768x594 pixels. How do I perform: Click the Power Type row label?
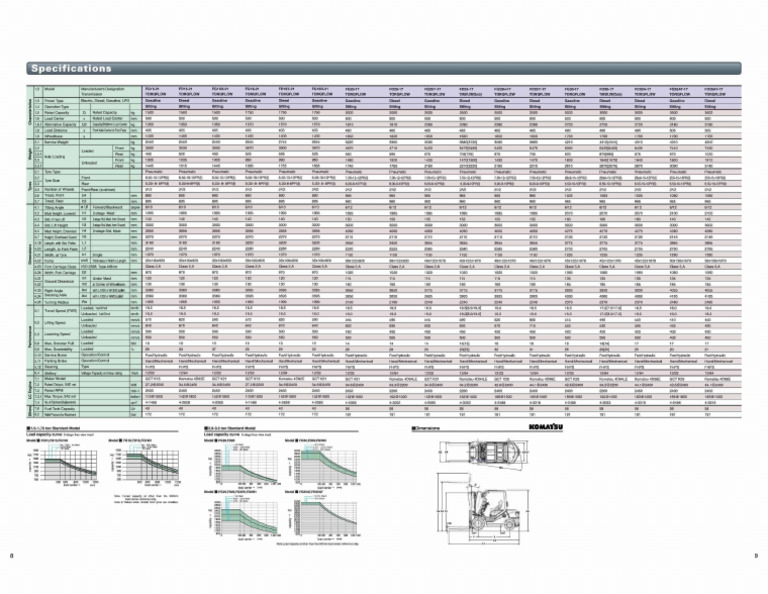coord(54,100)
